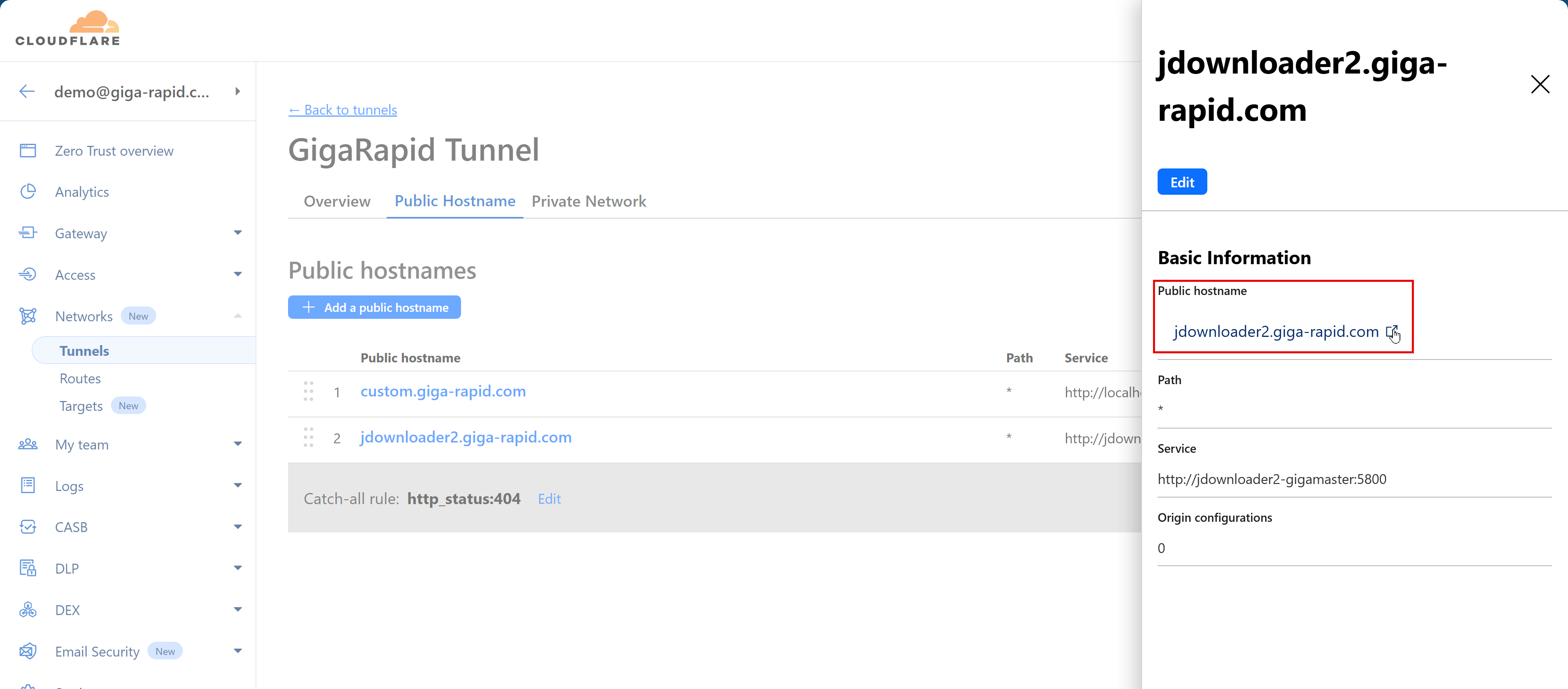Switch to the Public Hostname tab
Image resolution: width=1568 pixels, height=689 pixels.
455,201
